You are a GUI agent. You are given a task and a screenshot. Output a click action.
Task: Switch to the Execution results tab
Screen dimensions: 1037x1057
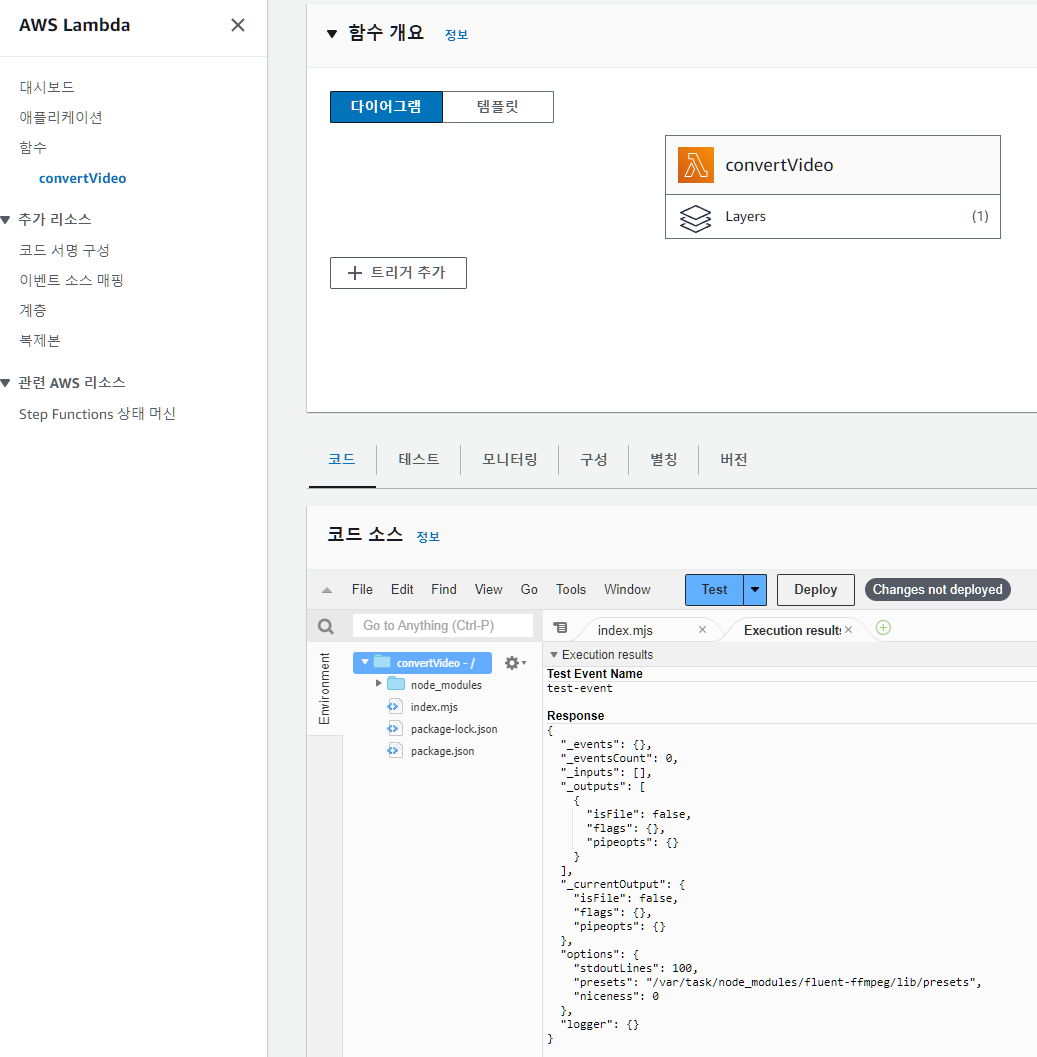tap(792, 630)
